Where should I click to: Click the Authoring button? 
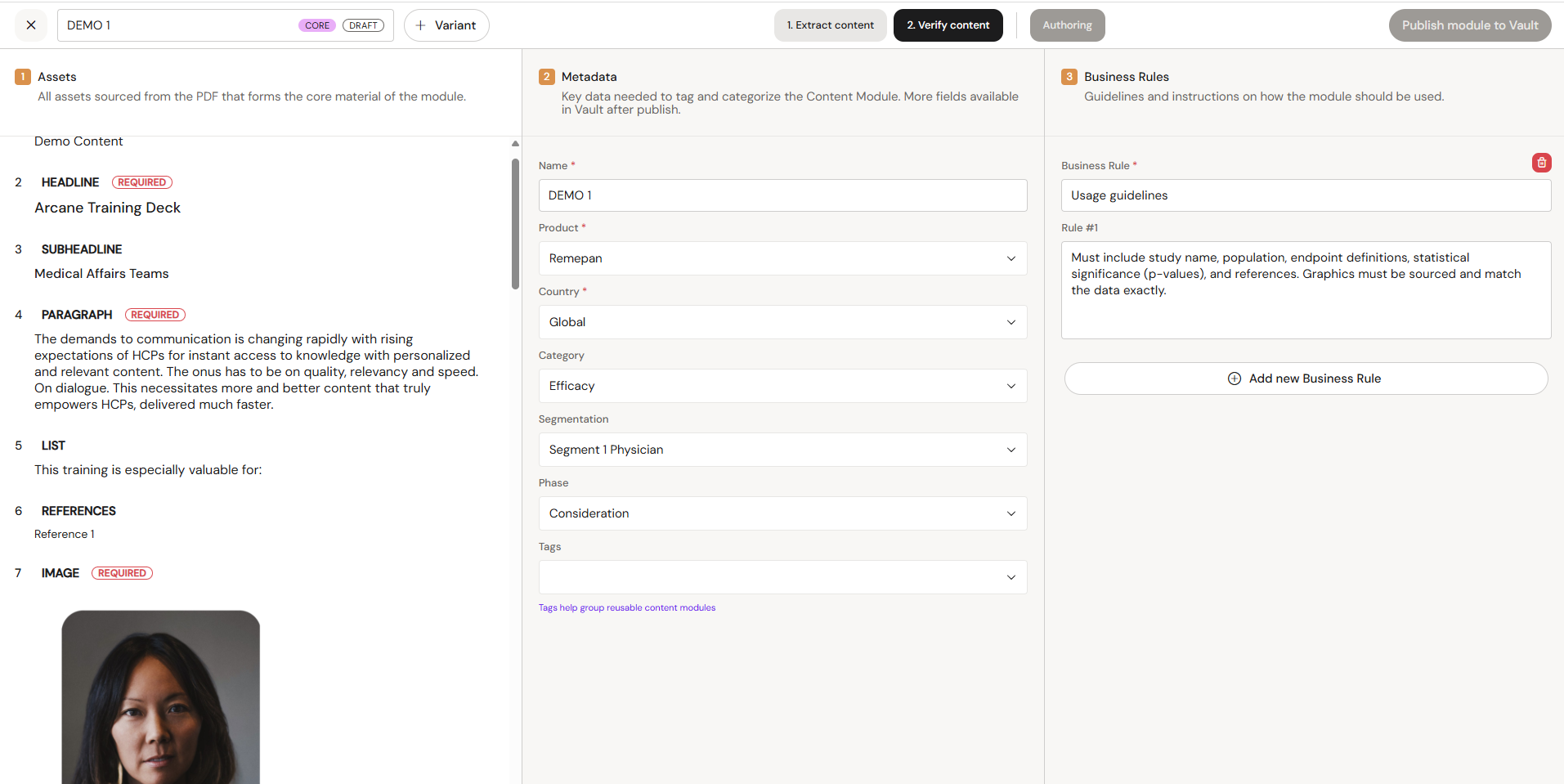click(x=1067, y=25)
